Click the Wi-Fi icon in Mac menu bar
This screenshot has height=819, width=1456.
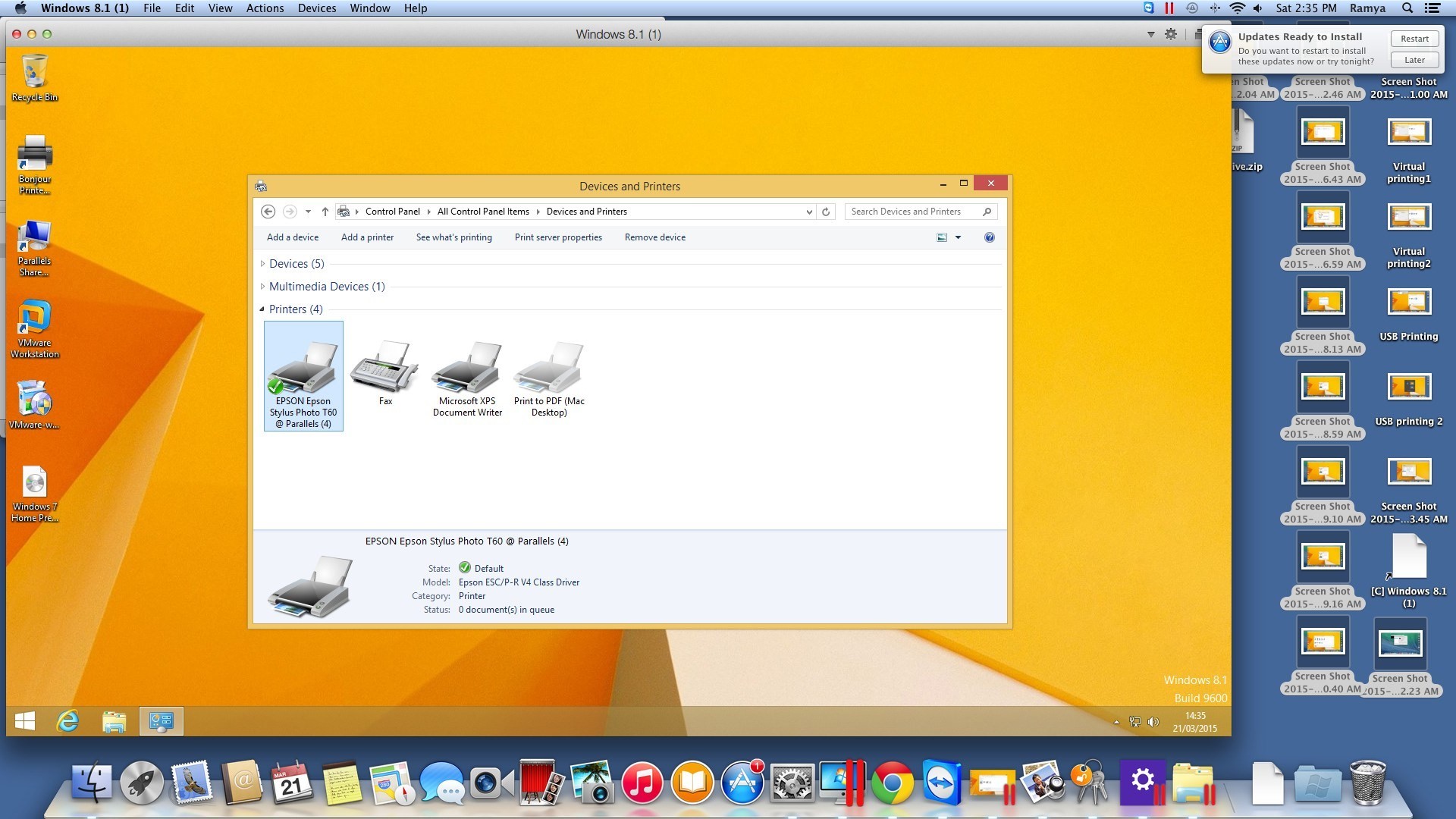pyautogui.click(x=1237, y=8)
